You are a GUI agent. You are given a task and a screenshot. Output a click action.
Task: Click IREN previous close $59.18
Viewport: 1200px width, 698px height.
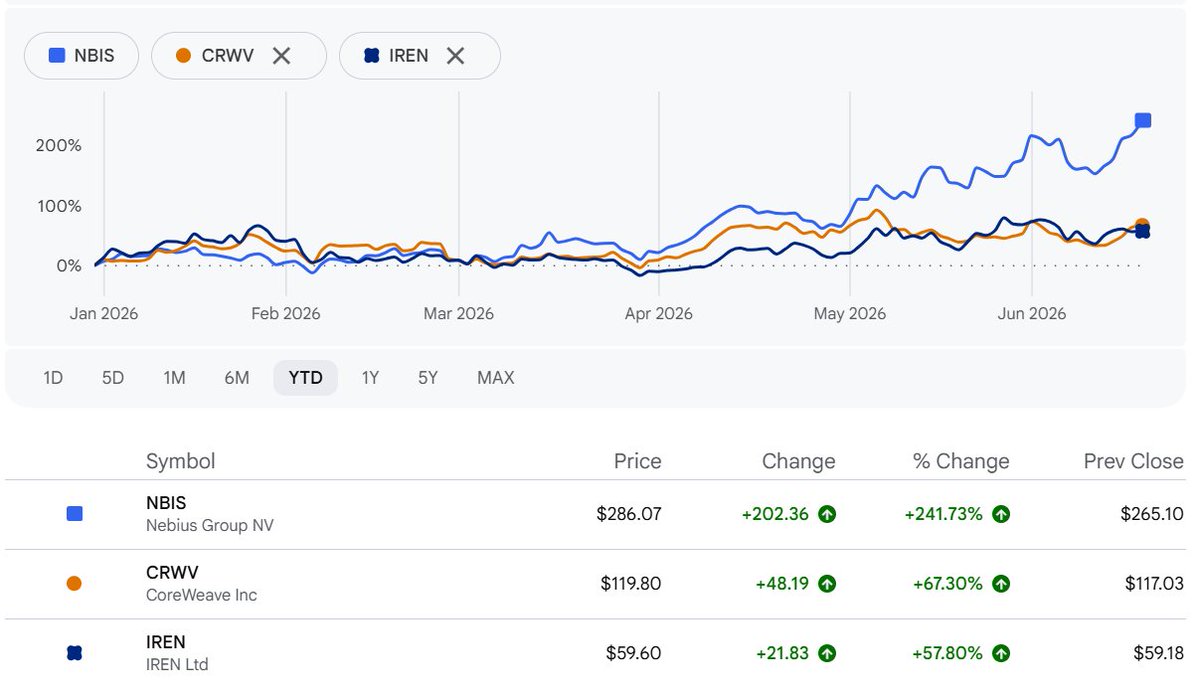pyautogui.click(x=1156, y=653)
